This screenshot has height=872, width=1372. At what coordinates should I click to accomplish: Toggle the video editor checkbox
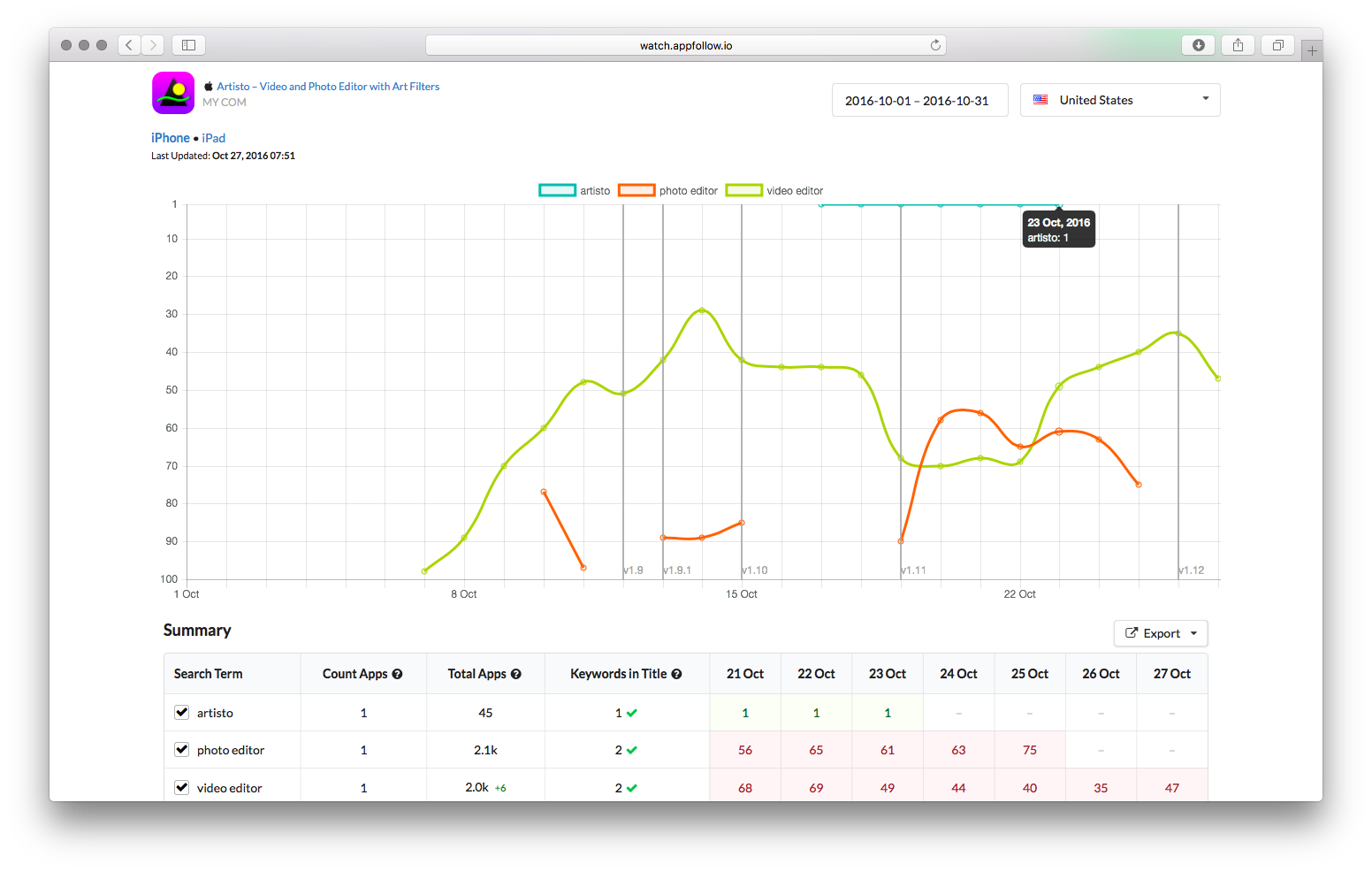[x=182, y=787]
